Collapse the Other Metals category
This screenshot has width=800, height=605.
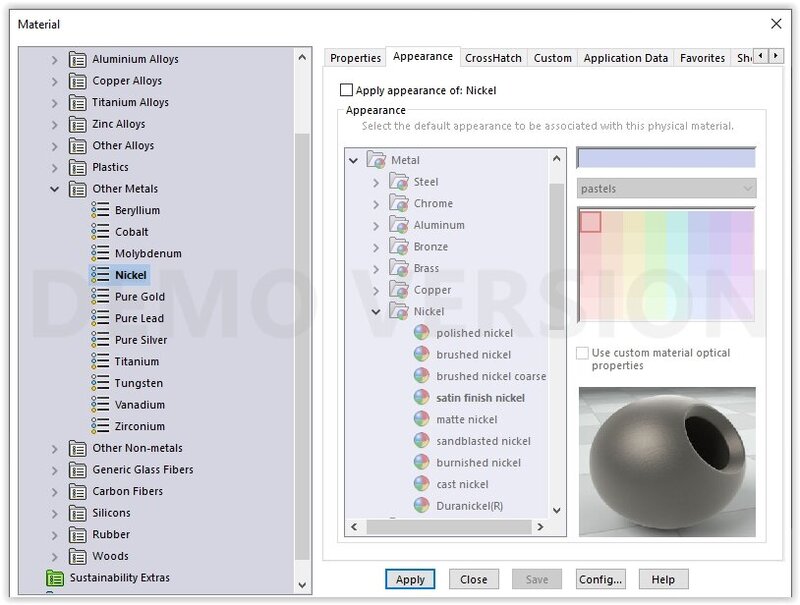click(55, 189)
